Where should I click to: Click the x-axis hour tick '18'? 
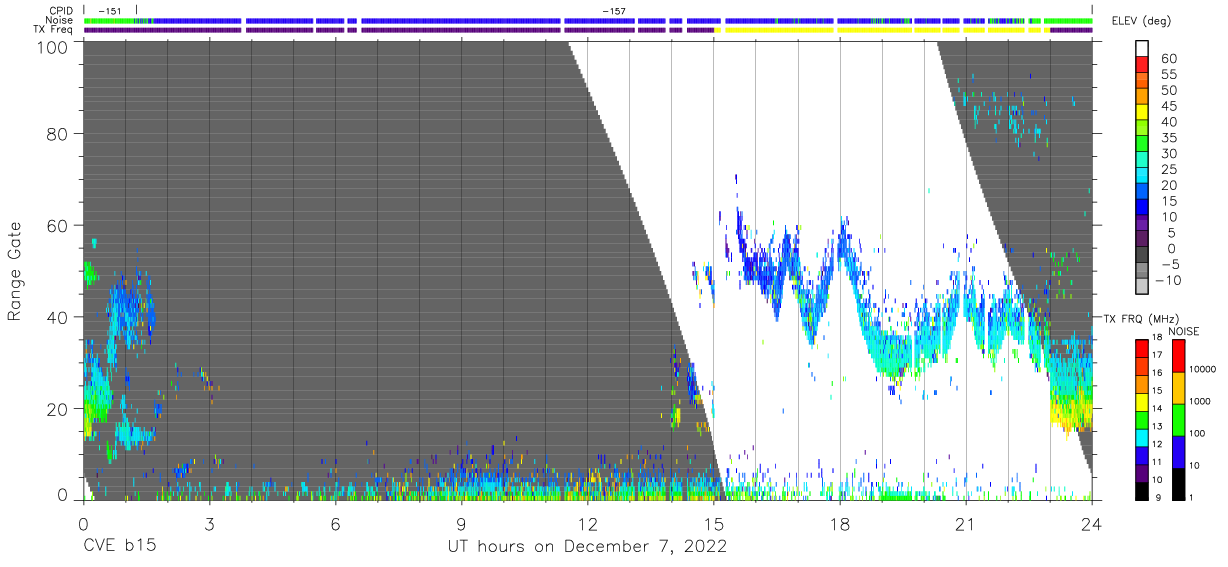(840, 524)
